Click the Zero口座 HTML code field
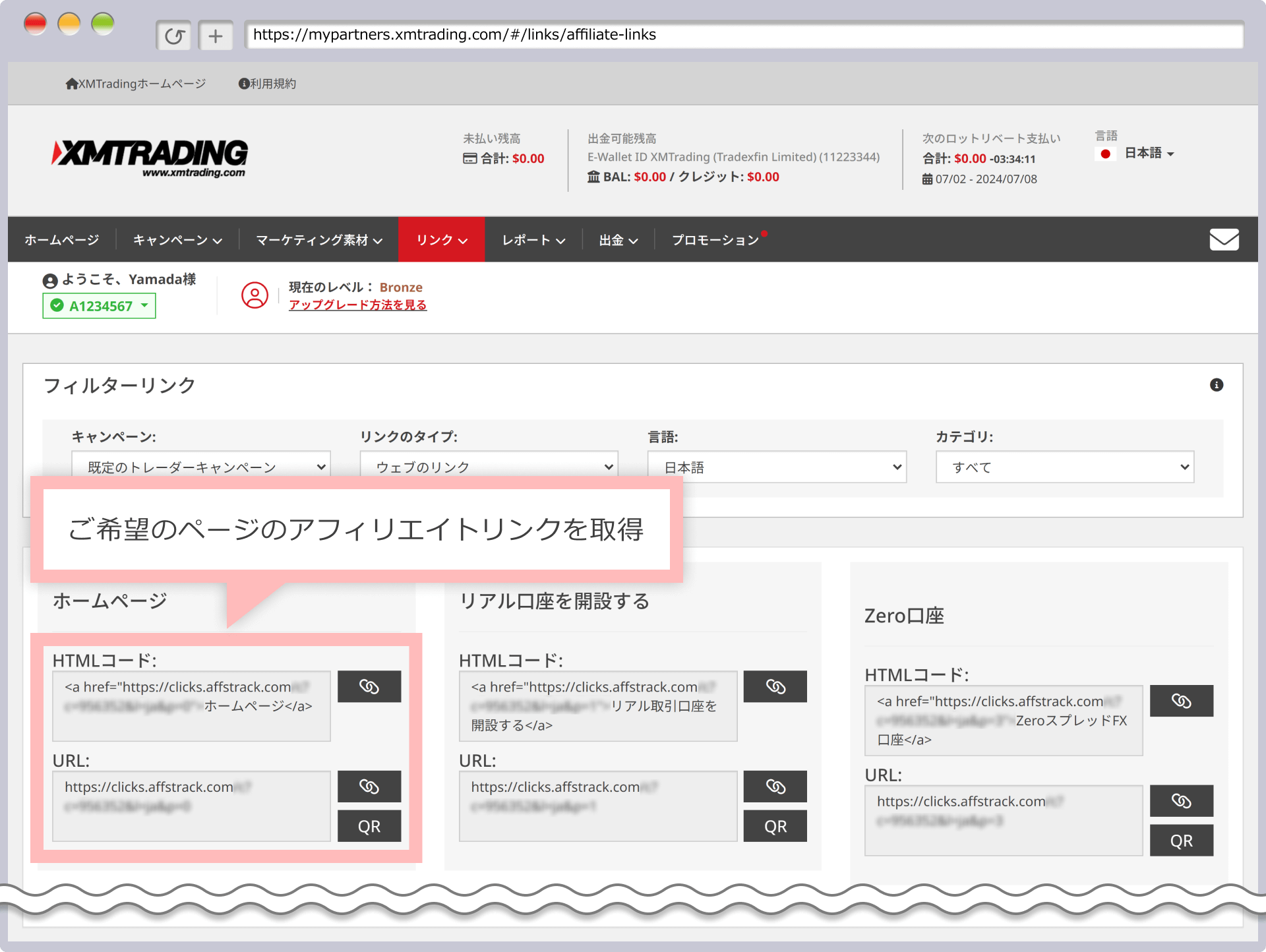Viewport: 1266px width, 952px height. click(x=1004, y=721)
